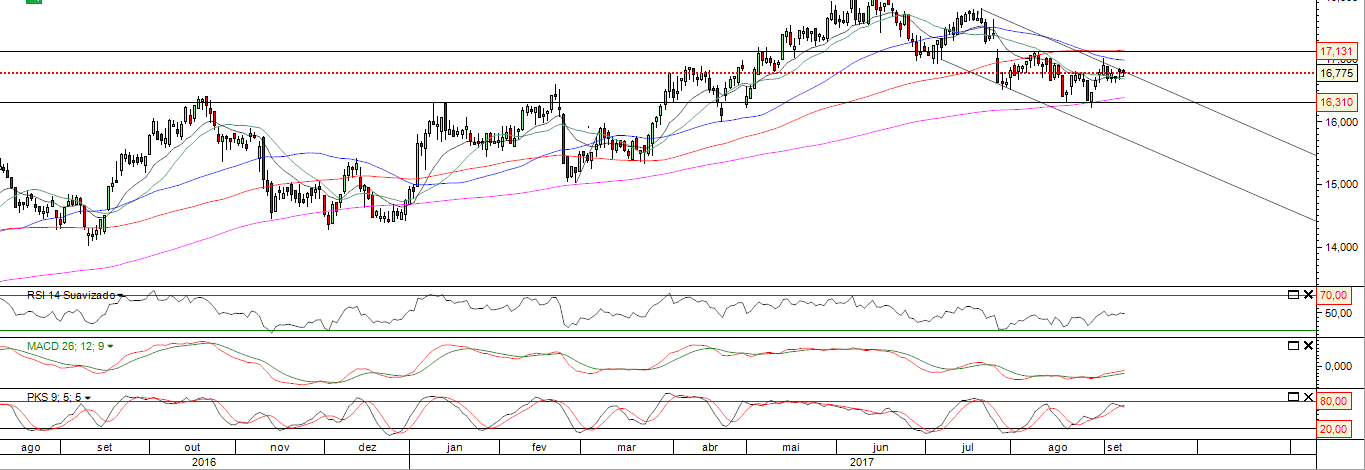The height and width of the screenshot is (470, 1365).
Task: Select the 16,310 support price label
Action: (x=1337, y=102)
